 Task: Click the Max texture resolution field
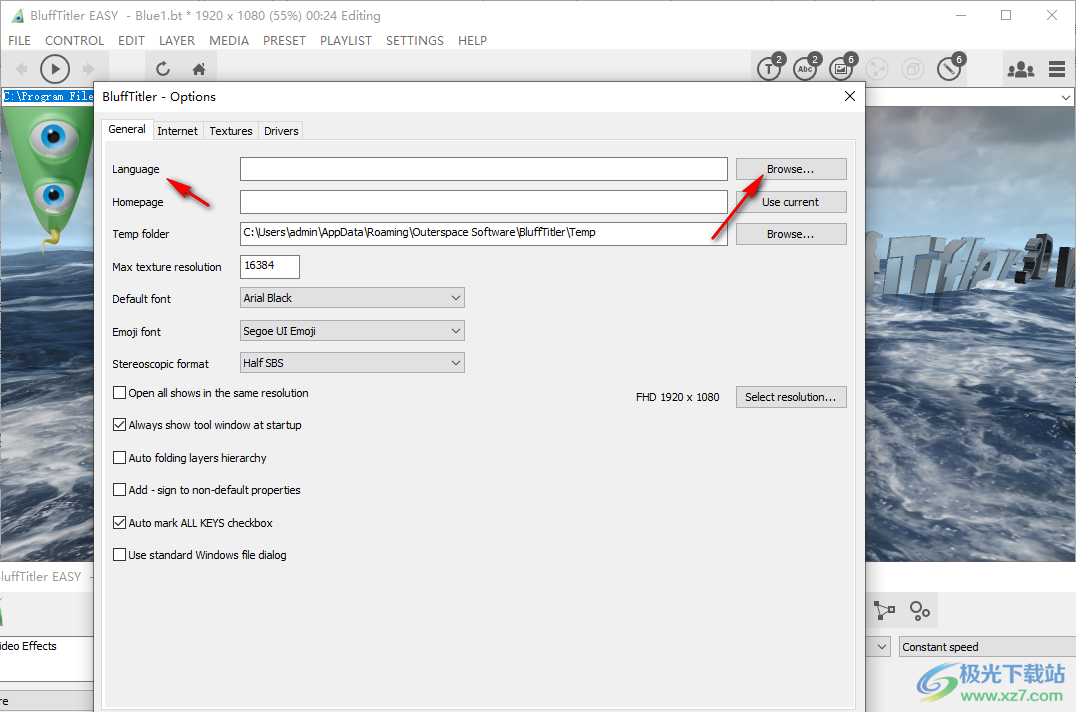[x=270, y=267]
